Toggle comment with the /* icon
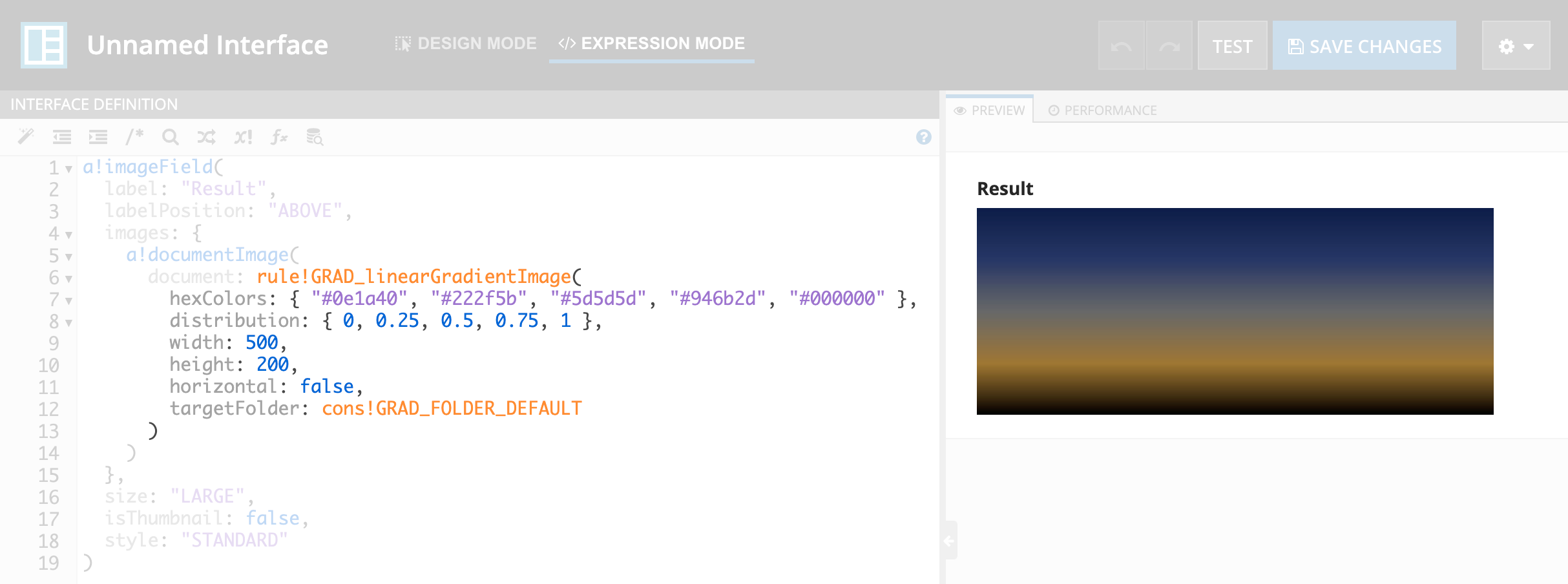Viewport: 1568px width, 584px height. [x=134, y=136]
